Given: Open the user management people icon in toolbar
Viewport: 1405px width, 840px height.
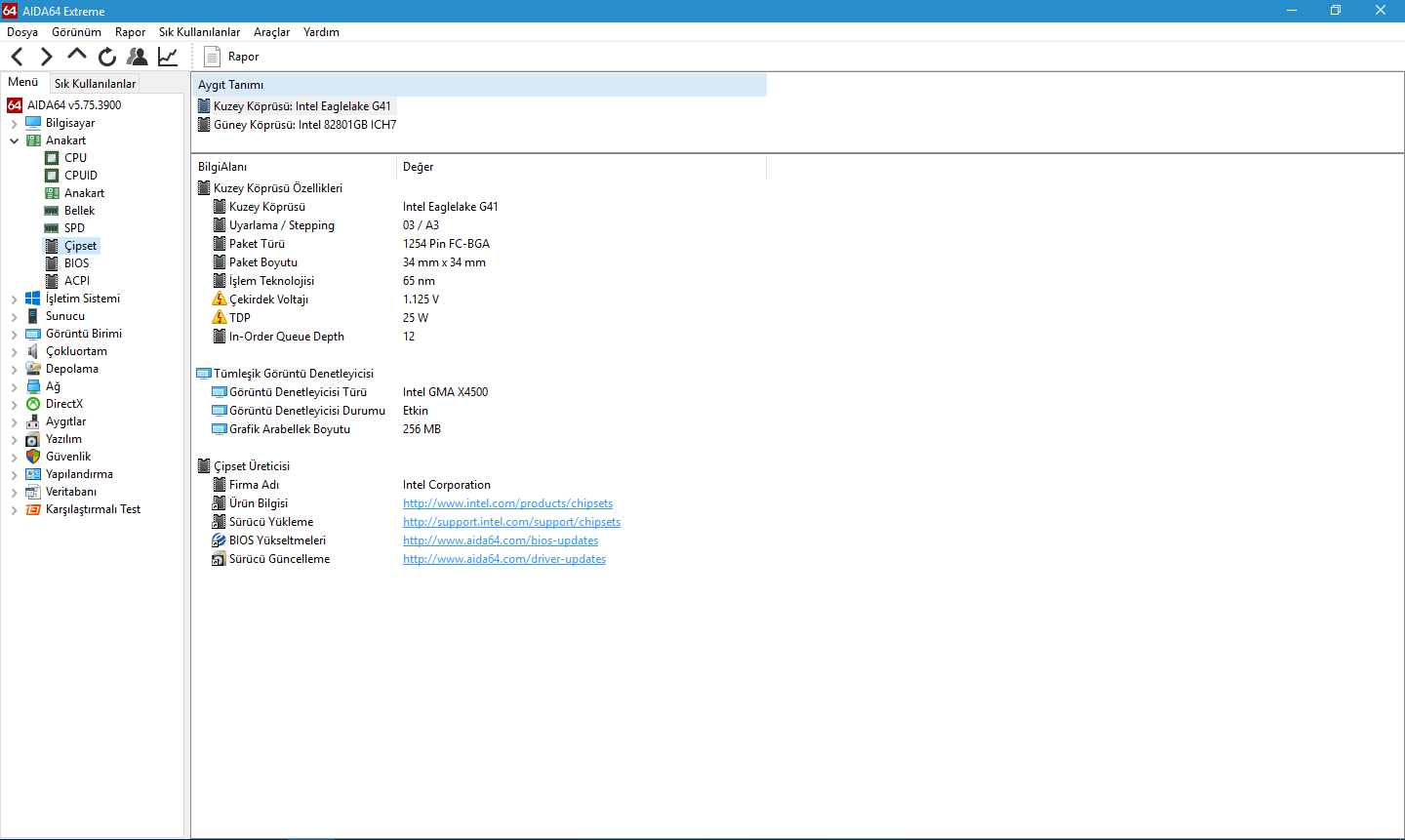Looking at the screenshot, I should pos(138,57).
